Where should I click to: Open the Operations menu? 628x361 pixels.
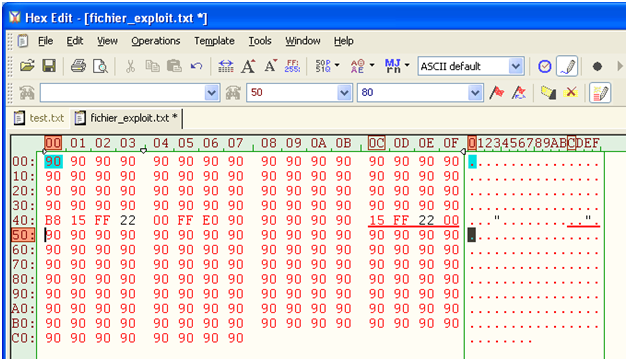156,41
